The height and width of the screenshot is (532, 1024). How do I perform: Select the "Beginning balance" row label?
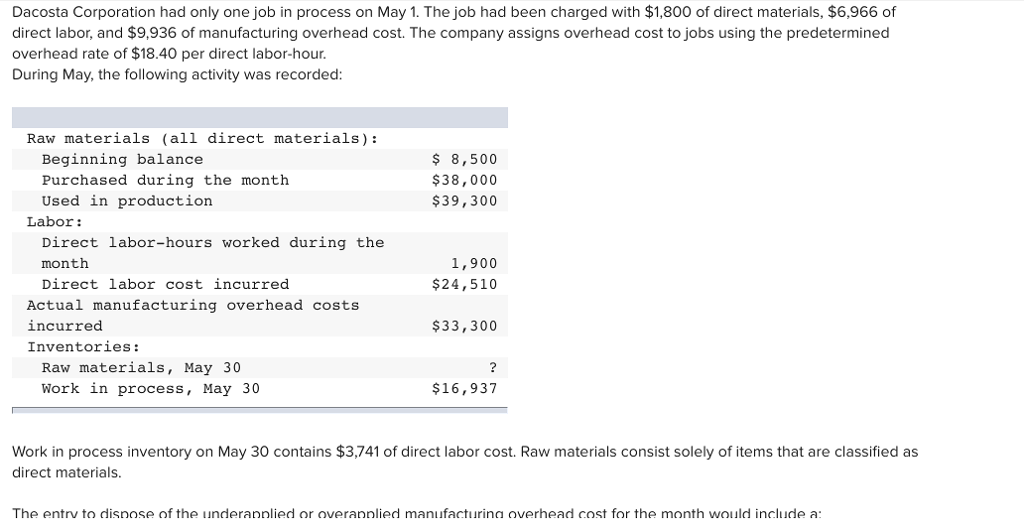coord(122,160)
